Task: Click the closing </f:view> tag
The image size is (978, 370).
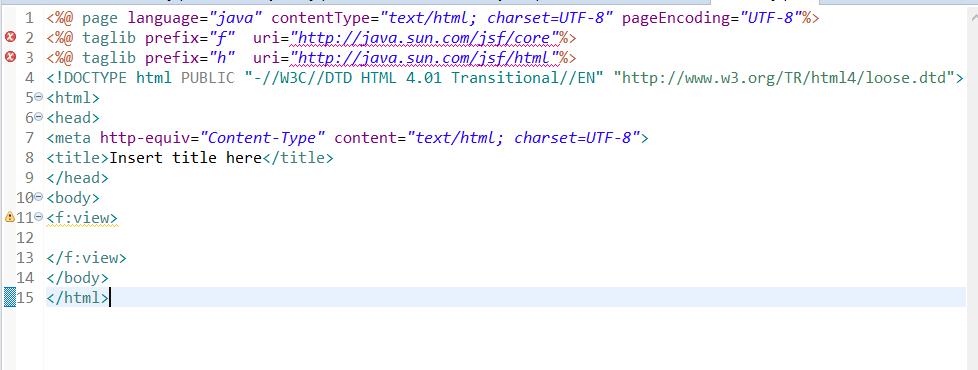Action: click(86, 258)
